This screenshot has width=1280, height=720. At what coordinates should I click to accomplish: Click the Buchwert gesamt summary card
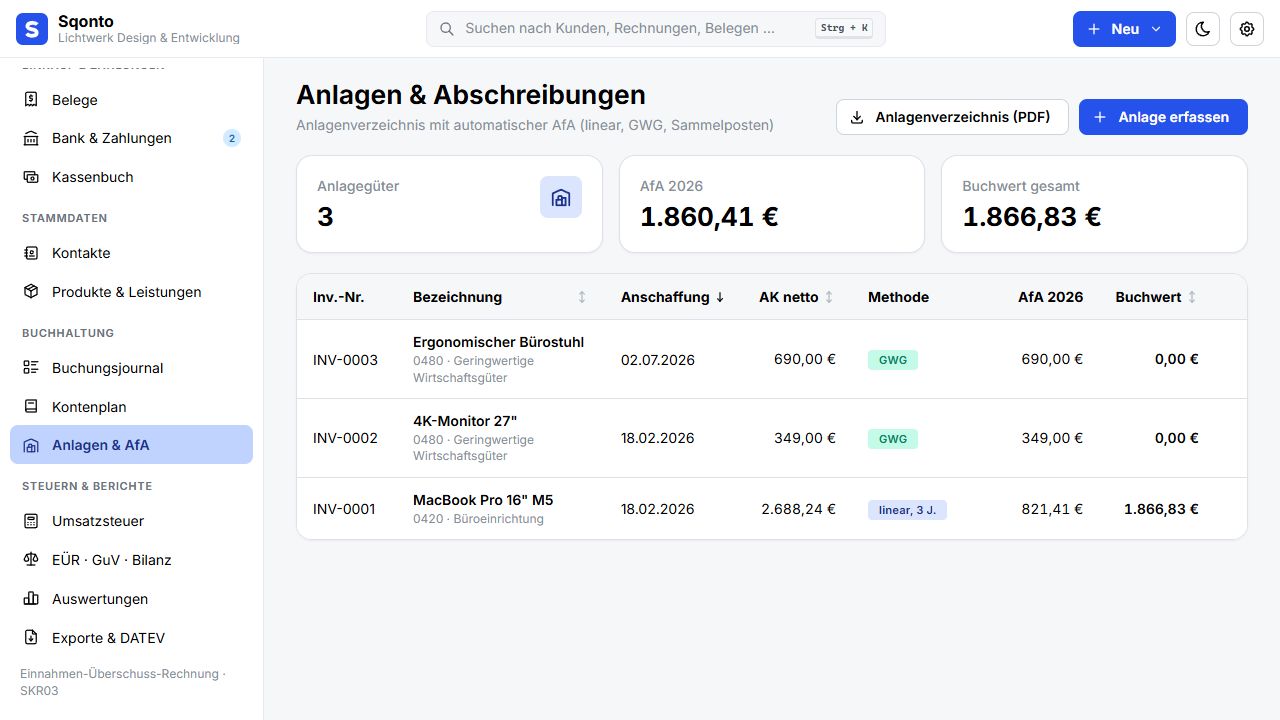point(1094,204)
